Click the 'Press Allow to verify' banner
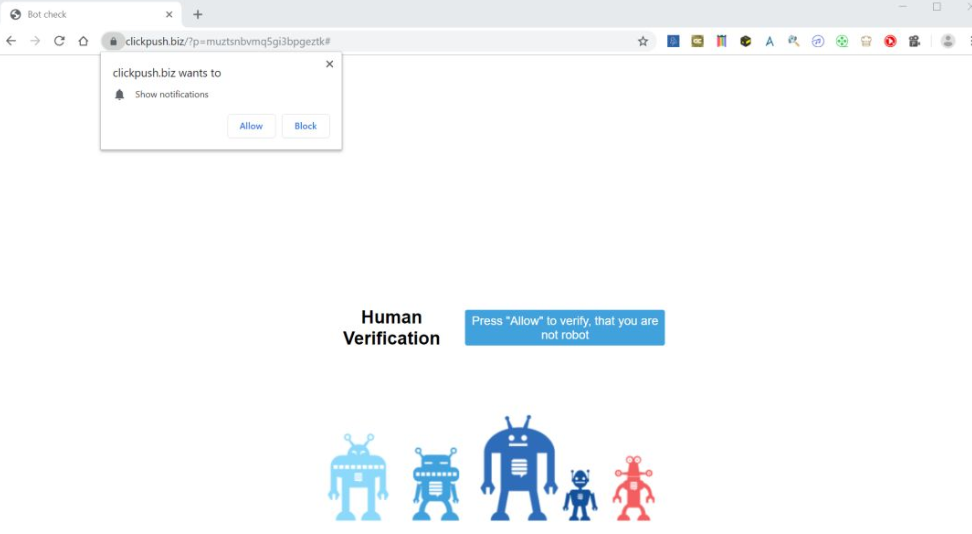Viewport: 972px width, 534px height. coord(564,328)
